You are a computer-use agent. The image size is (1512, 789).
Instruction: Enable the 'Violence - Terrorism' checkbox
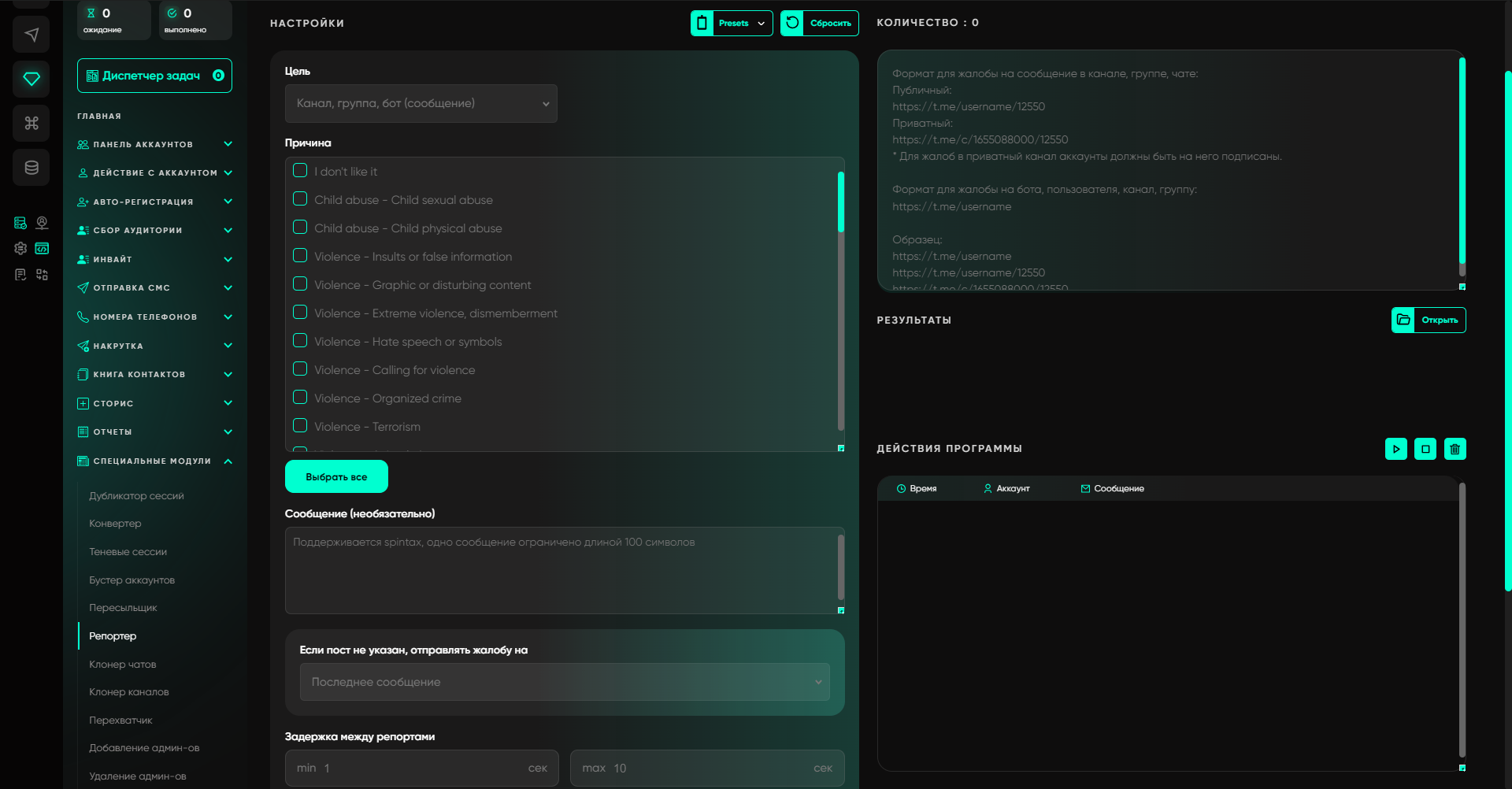300,425
